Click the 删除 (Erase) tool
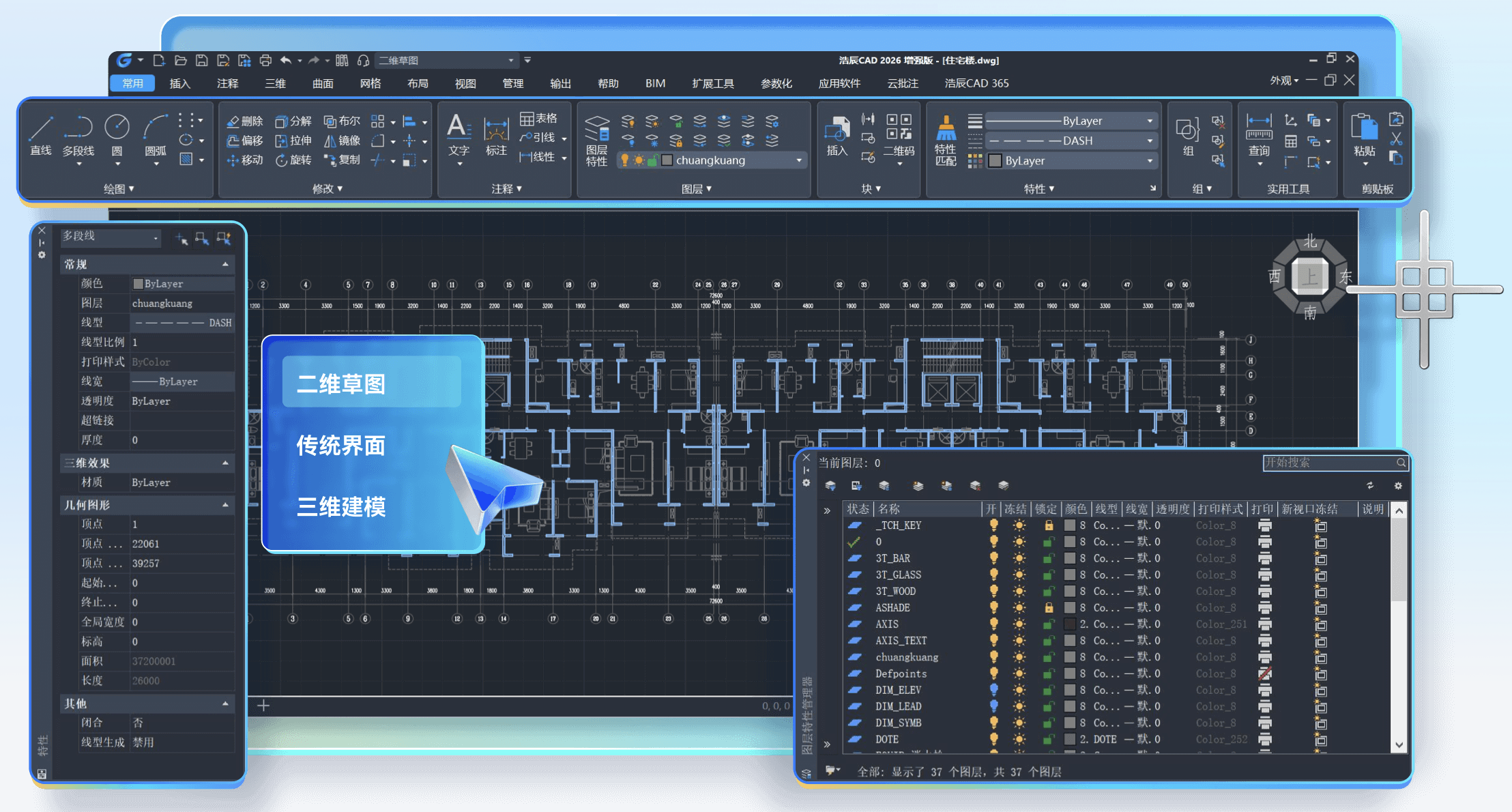Viewport: 1512px width, 812px height. point(245,121)
